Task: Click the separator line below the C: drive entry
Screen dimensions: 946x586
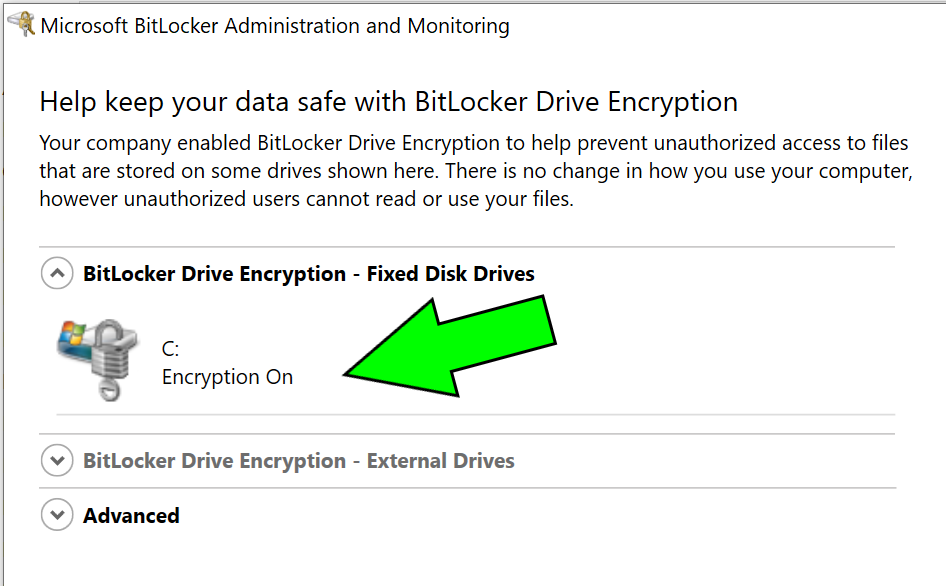Action: (x=476, y=415)
